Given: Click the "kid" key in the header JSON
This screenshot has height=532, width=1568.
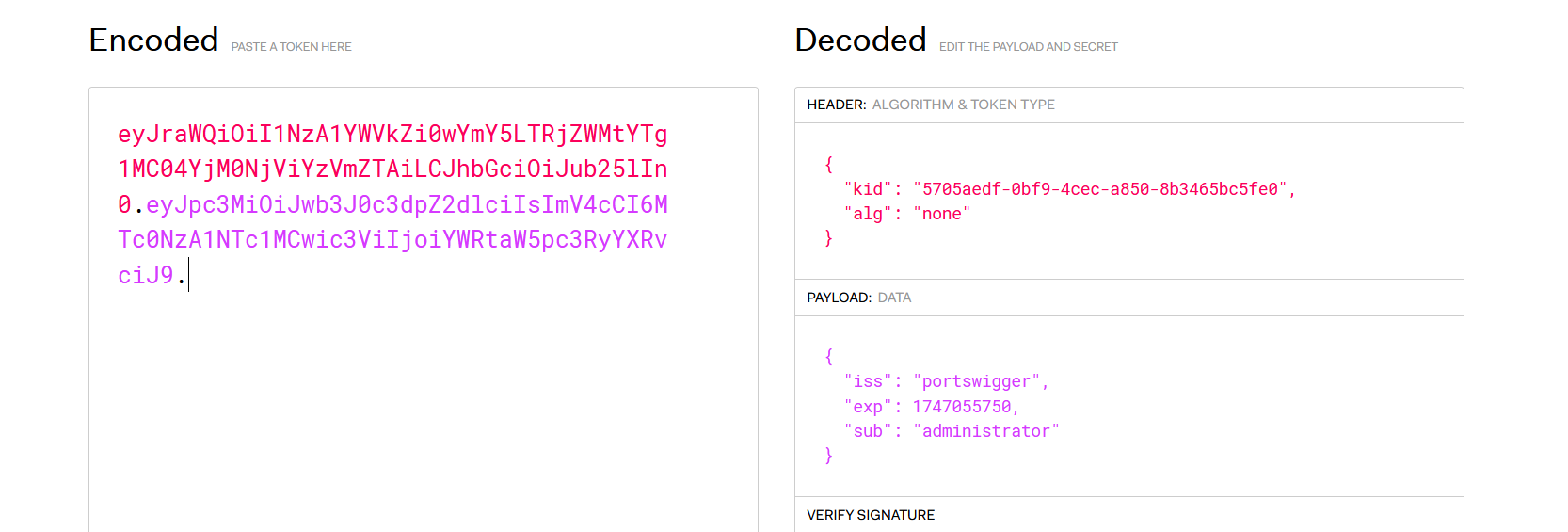Looking at the screenshot, I should pos(867,189).
